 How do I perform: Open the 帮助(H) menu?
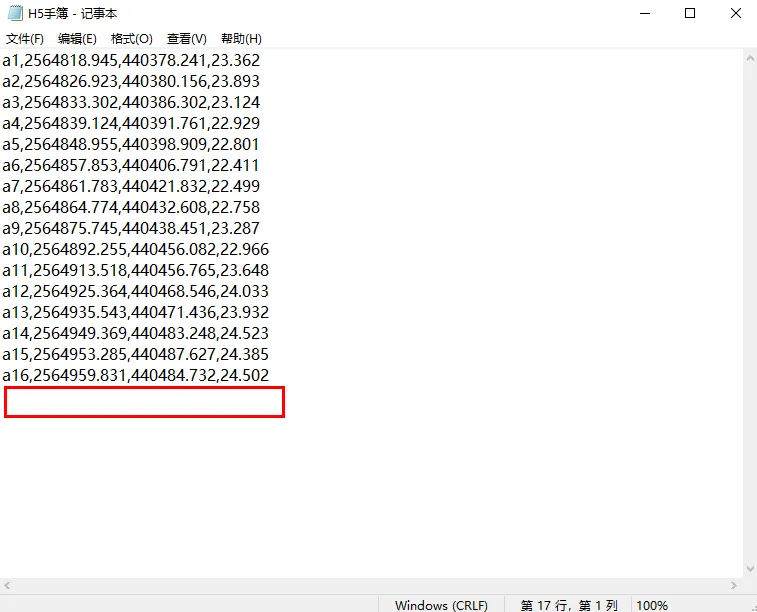[241, 39]
